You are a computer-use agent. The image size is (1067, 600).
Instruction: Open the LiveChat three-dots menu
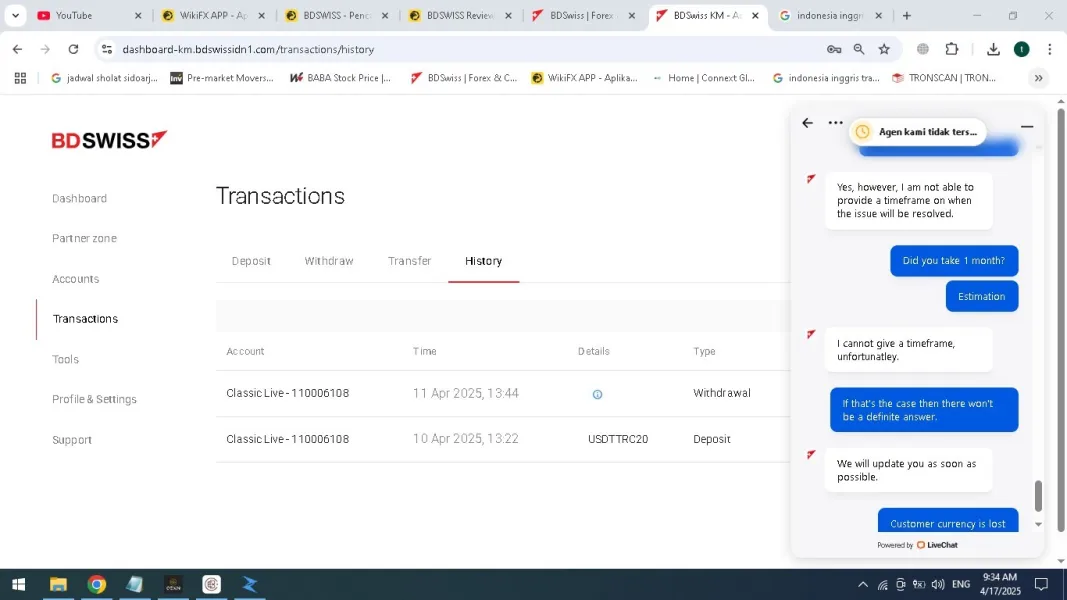pyautogui.click(x=835, y=123)
